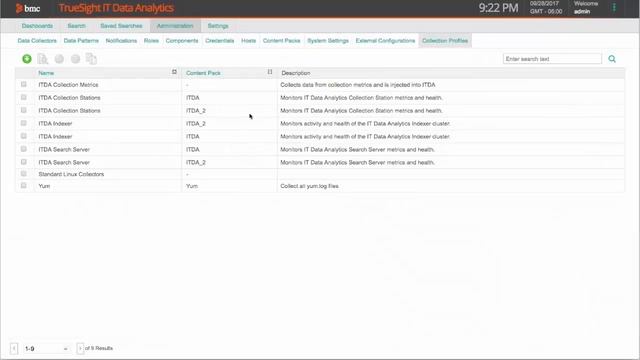Click the ITDA Collection Metrics name cell

tap(69, 85)
